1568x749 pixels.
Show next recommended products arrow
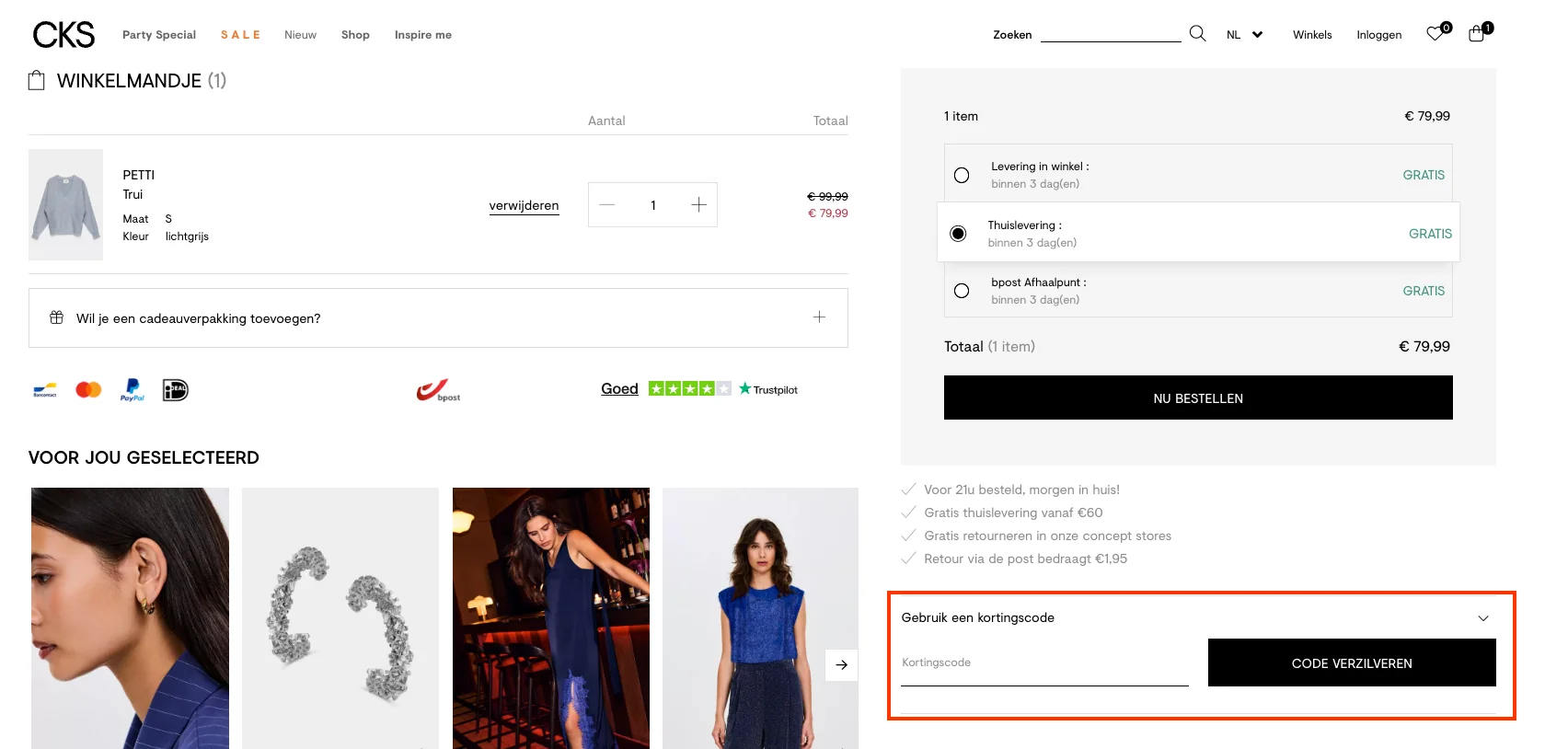[x=841, y=664]
